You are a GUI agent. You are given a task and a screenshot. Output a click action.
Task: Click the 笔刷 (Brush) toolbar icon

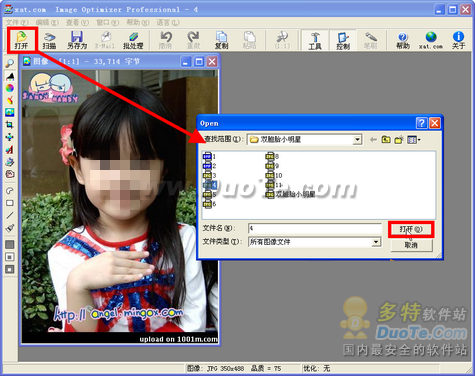(370, 40)
